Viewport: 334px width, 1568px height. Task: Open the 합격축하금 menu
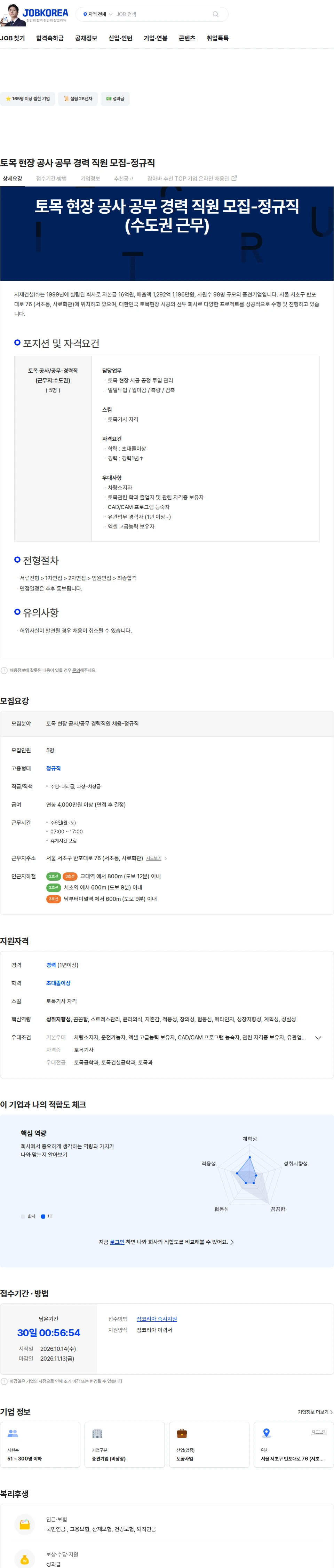tap(50, 38)
